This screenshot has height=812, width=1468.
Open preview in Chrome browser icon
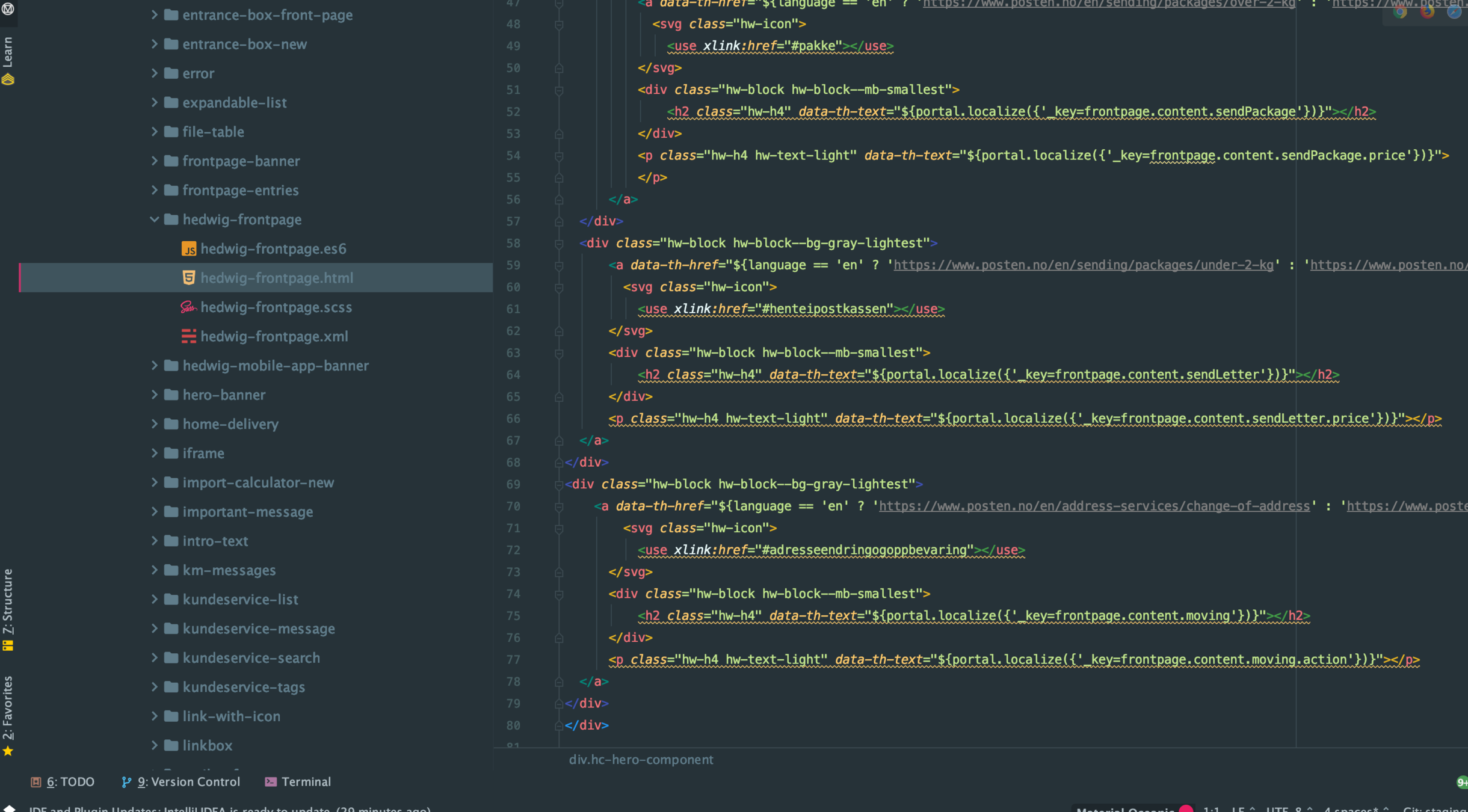[1400, 11]
